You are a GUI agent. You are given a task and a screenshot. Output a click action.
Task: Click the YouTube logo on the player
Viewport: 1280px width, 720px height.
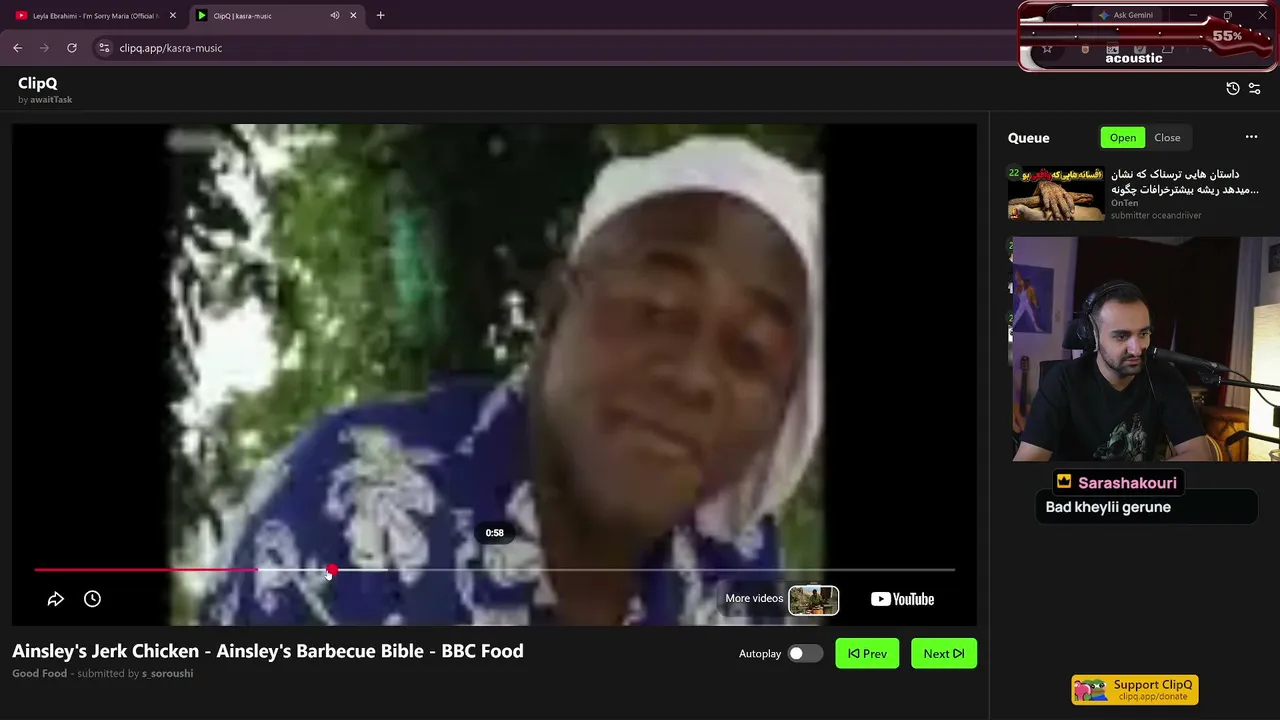click(902, 599)
